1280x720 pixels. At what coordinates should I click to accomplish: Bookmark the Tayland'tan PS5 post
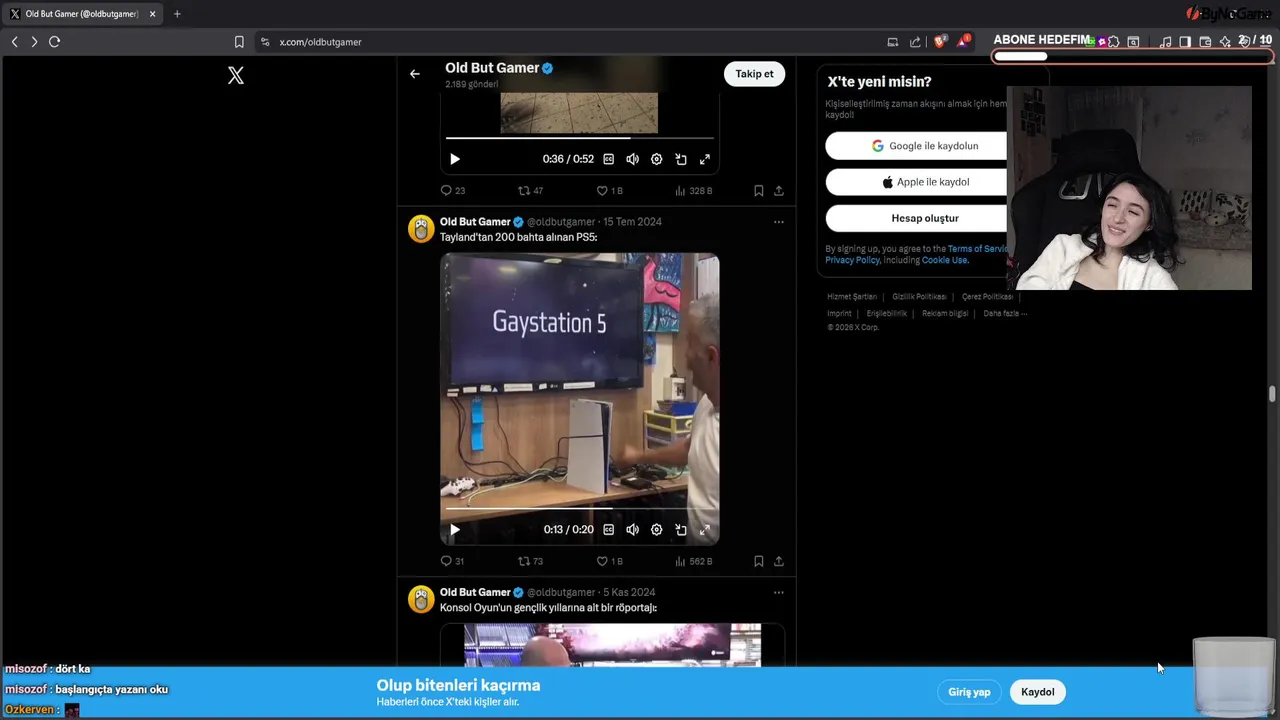[759, 561]
